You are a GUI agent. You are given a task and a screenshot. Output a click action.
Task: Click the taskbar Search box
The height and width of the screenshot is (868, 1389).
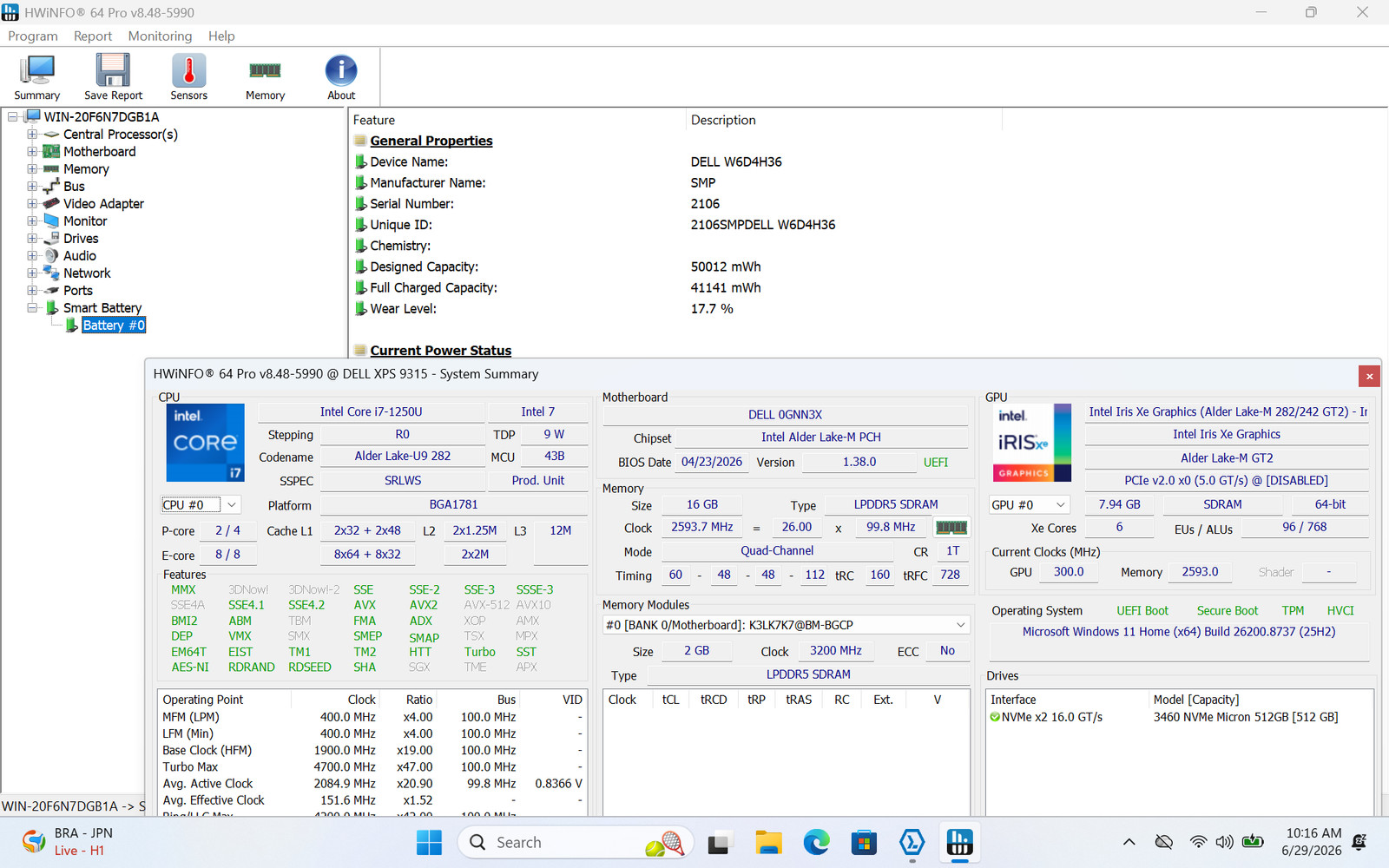[576, 842]
